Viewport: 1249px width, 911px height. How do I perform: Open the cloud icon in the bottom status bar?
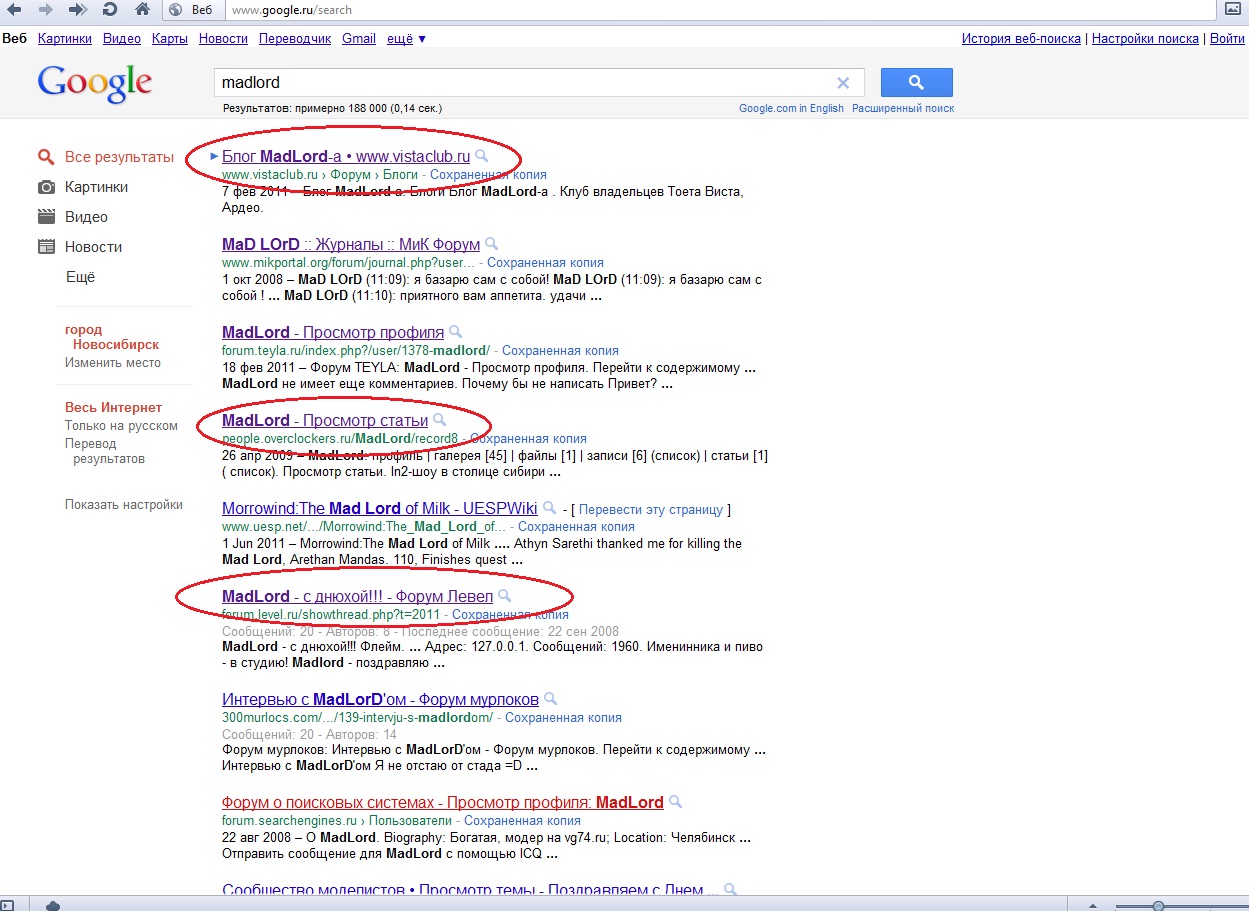(53, 904)
